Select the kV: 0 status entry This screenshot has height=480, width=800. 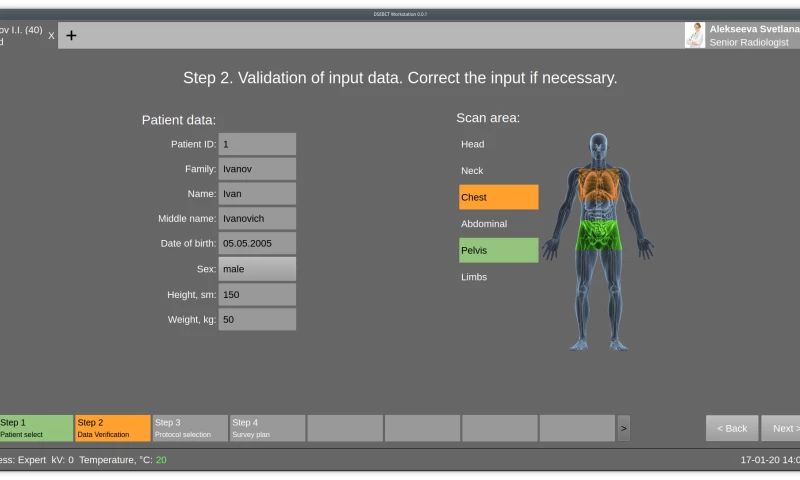click(x=62, y=460)
